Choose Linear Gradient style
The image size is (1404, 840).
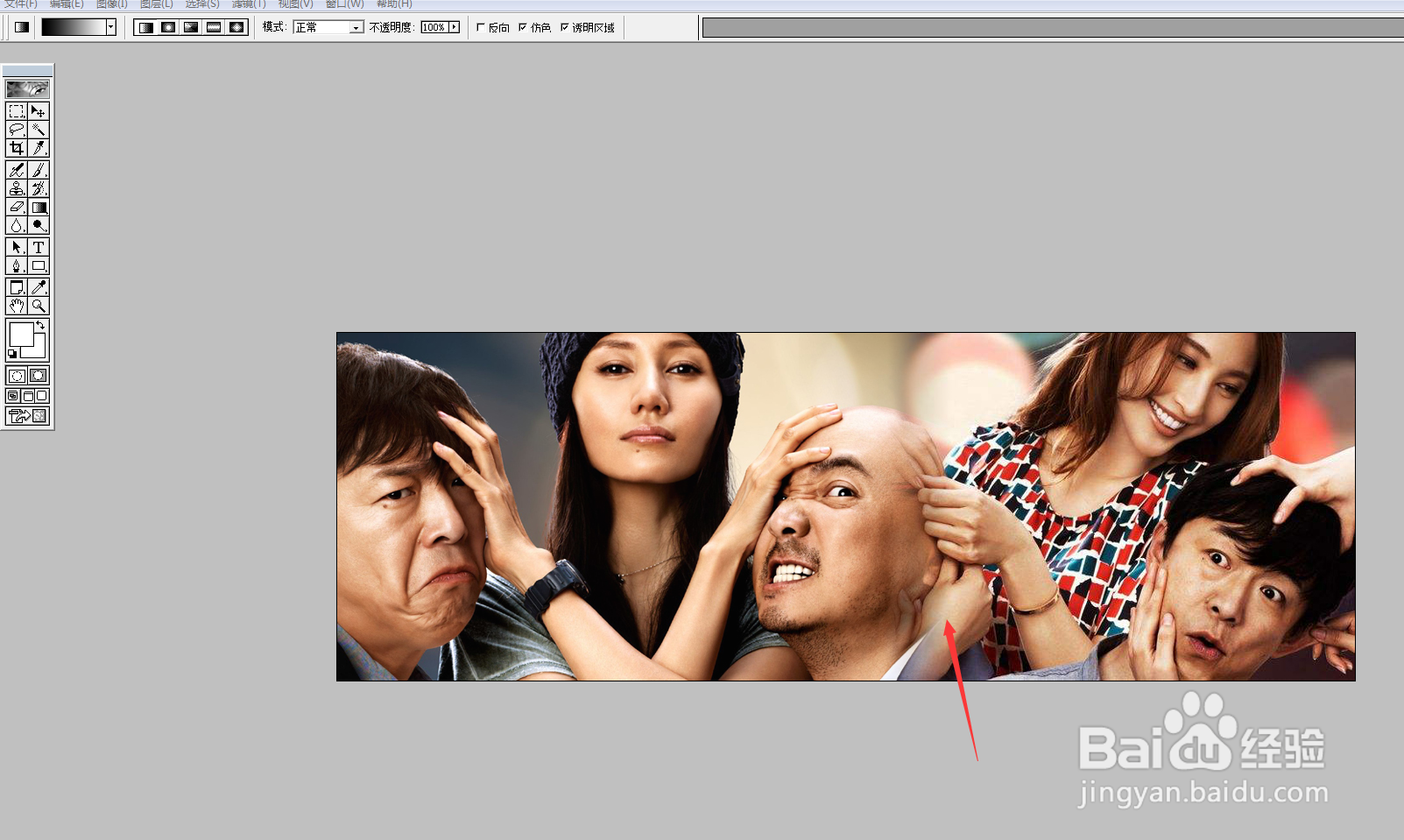(145, 27)
